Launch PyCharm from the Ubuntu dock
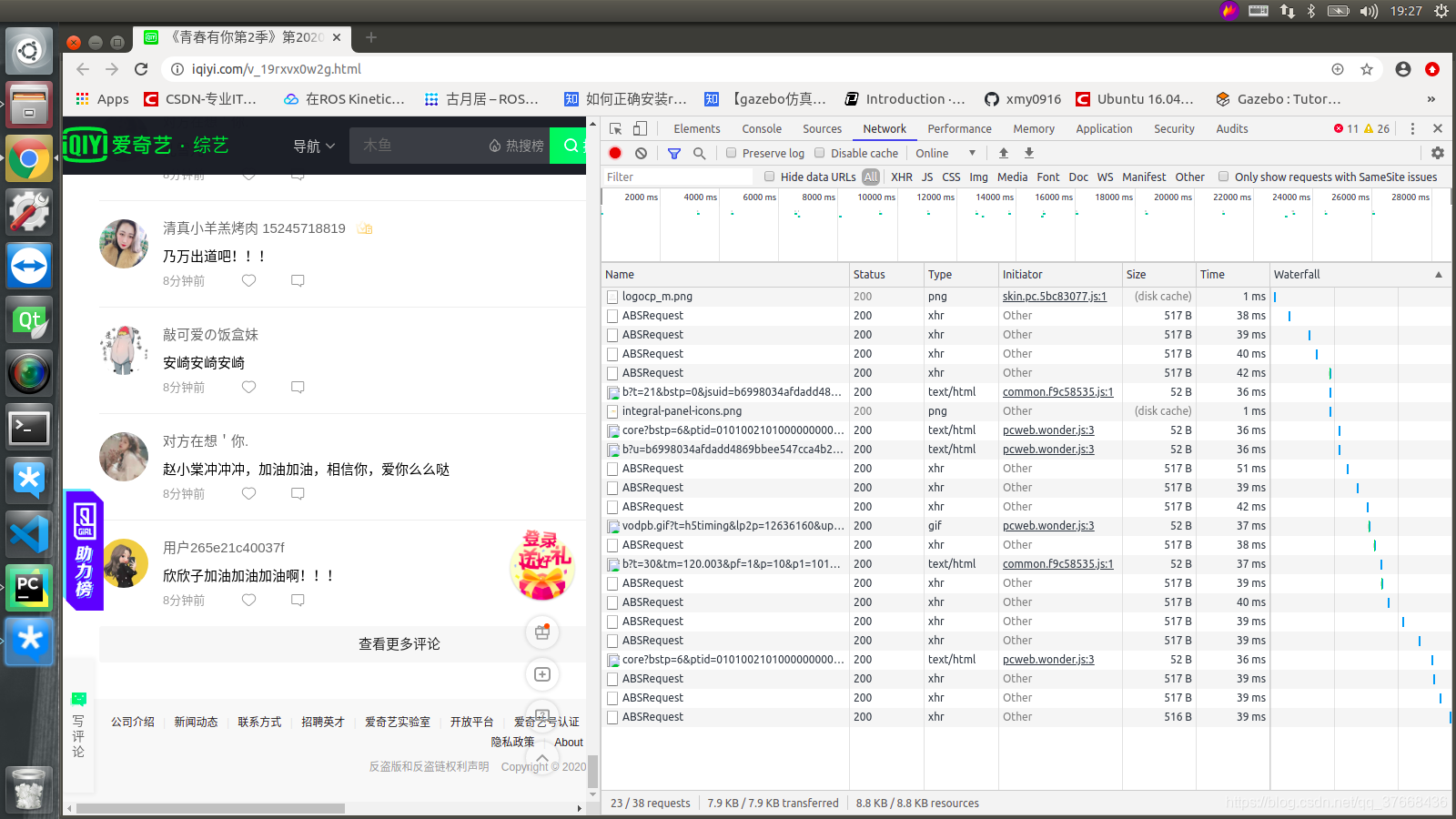Viewport: 1456px width, 819px height. point(29,587)
